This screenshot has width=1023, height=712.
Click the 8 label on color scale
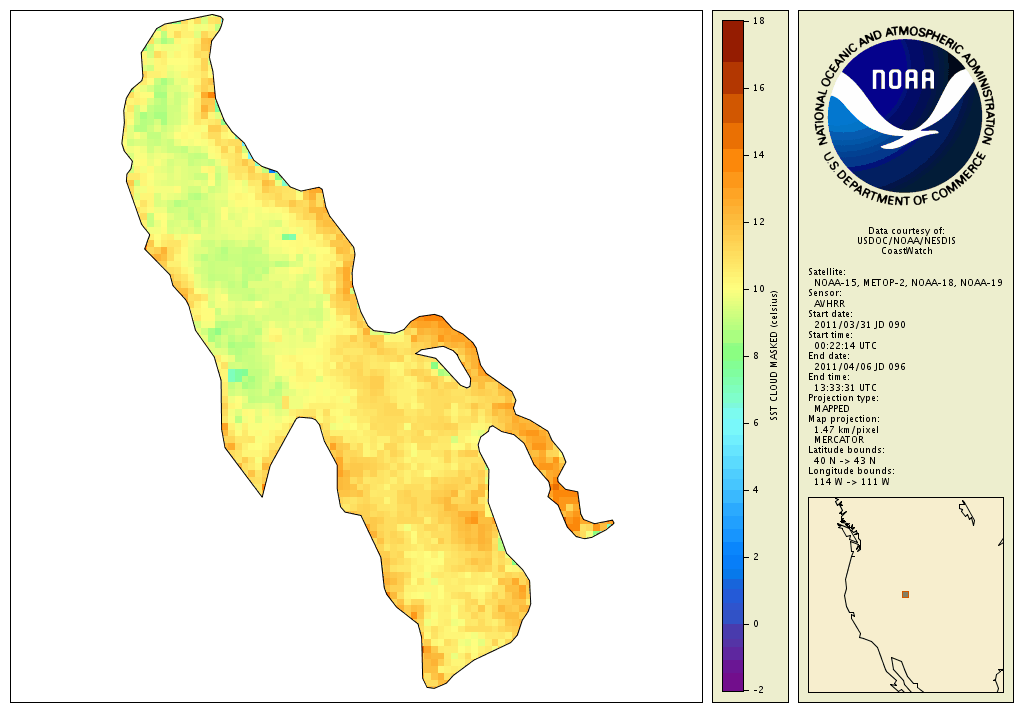[x=756, y=356]
